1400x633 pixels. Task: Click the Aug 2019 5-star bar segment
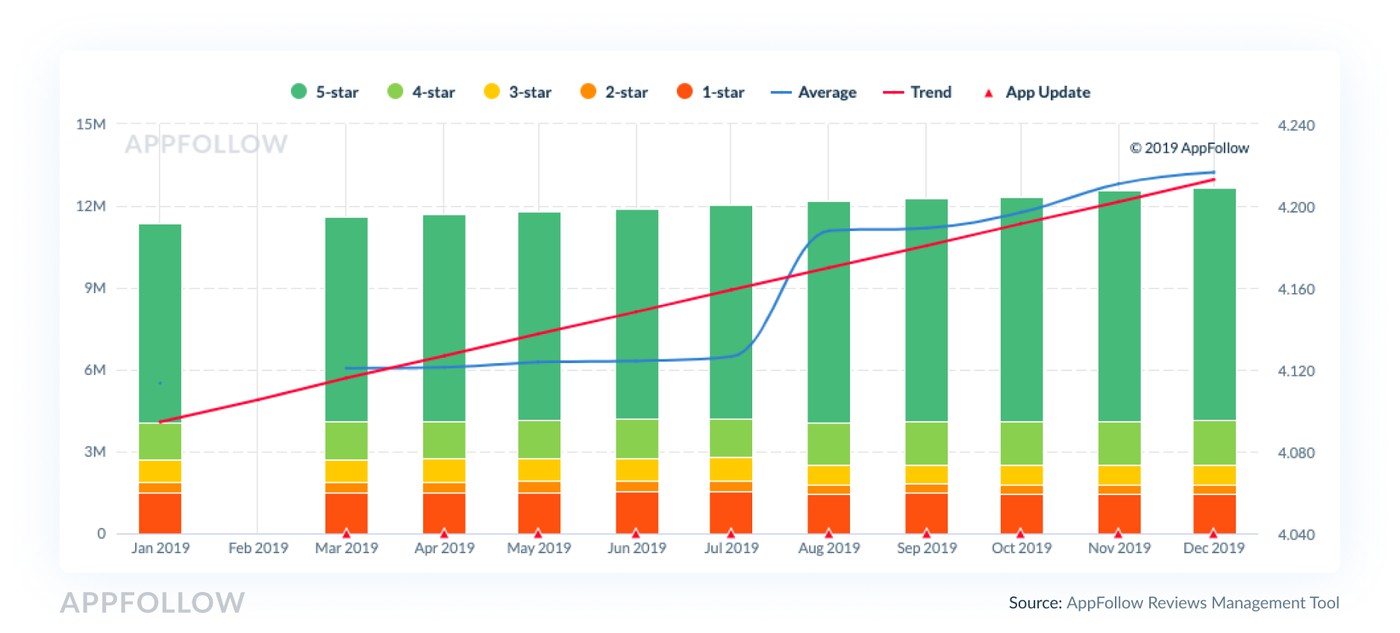(x=829, y=310)
